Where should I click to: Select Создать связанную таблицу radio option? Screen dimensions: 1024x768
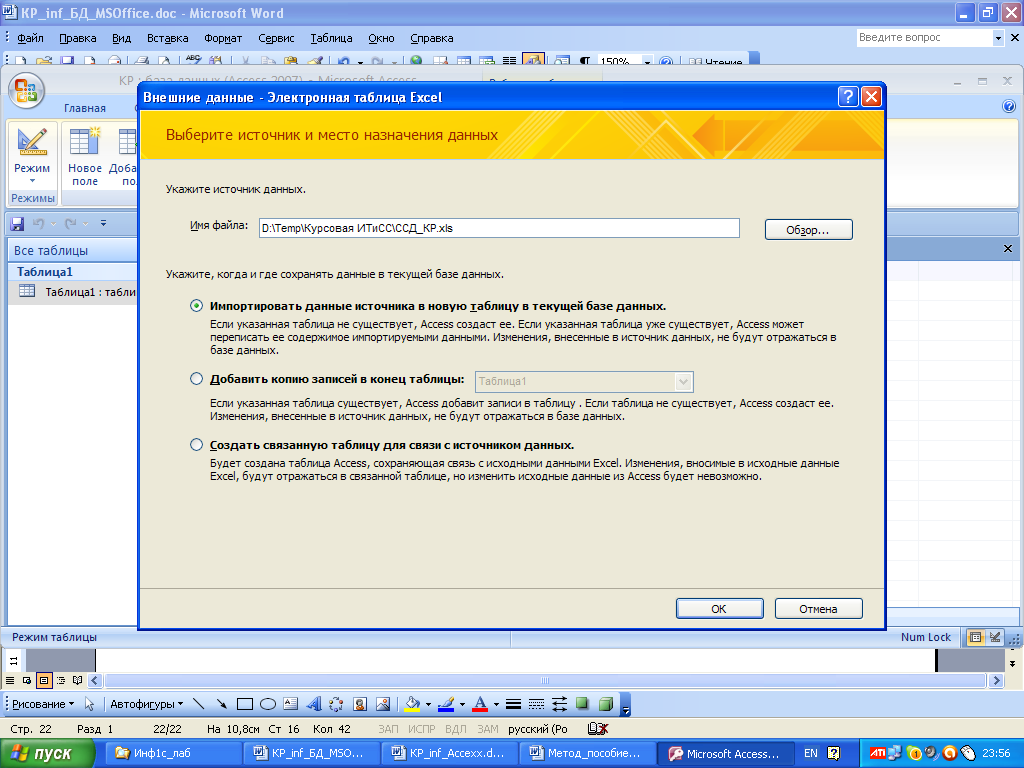point(196,445)
